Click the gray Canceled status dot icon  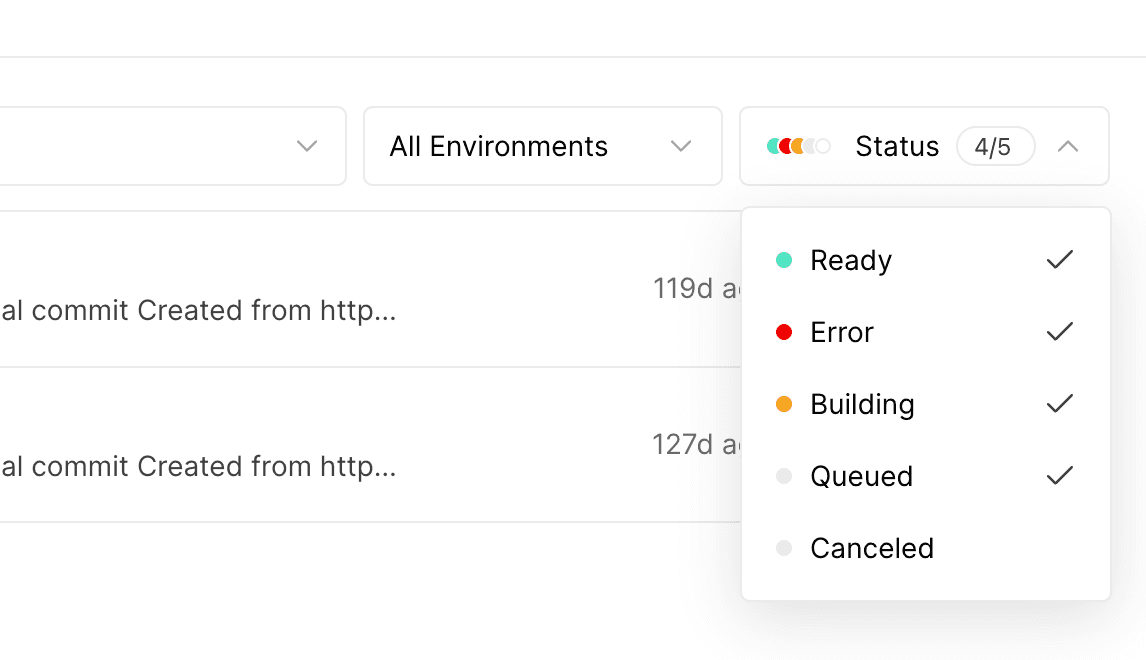(x=784, y=548)
